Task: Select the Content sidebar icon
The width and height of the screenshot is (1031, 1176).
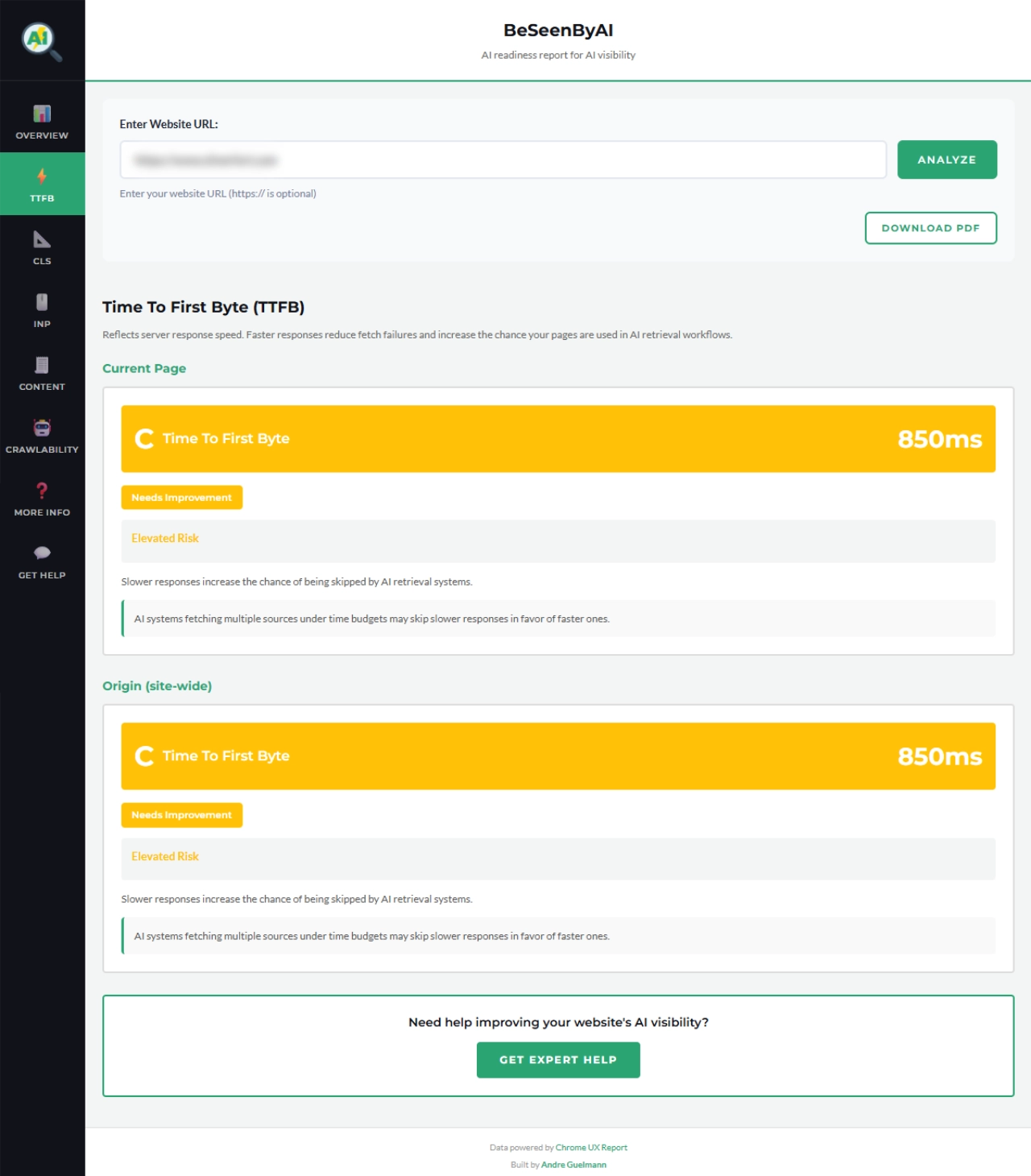Action: coord(41,365)
